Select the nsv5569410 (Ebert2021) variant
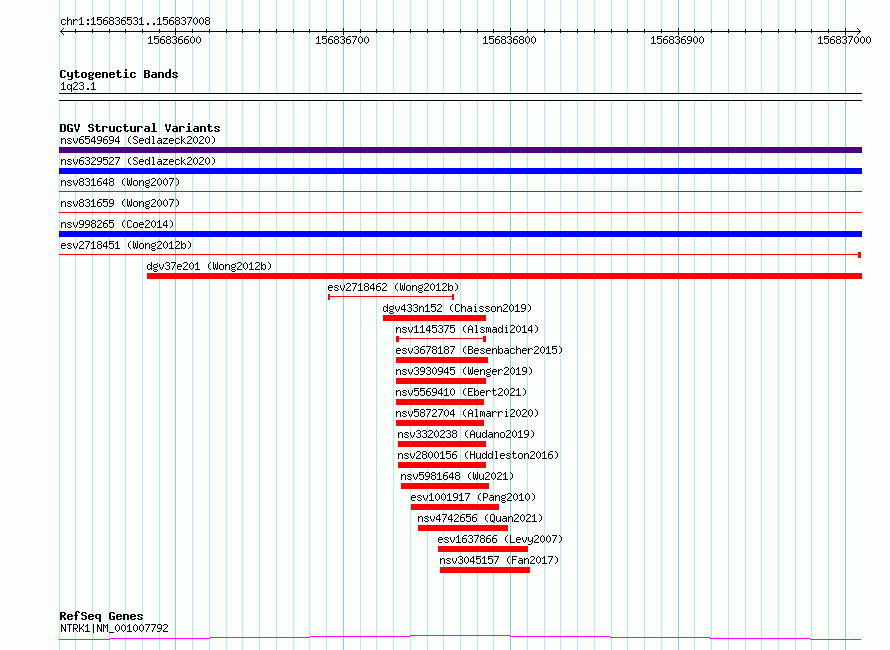The height and width of the screenshot is (650, 890). point(461,392)
